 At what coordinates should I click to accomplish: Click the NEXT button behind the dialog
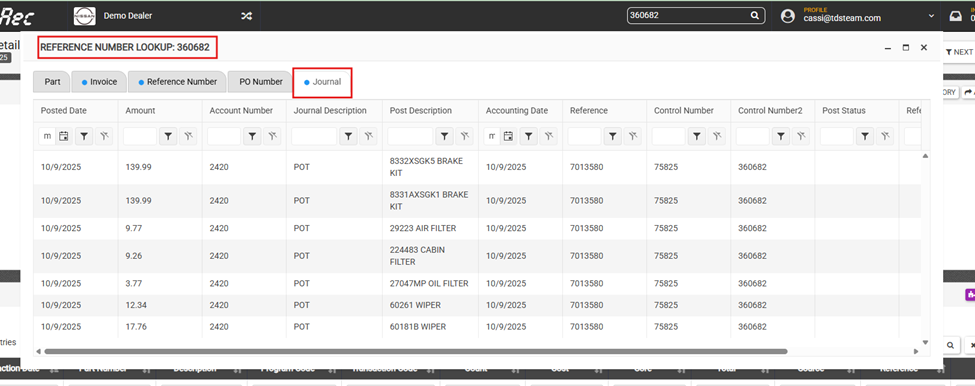click(x=959, y=52)
